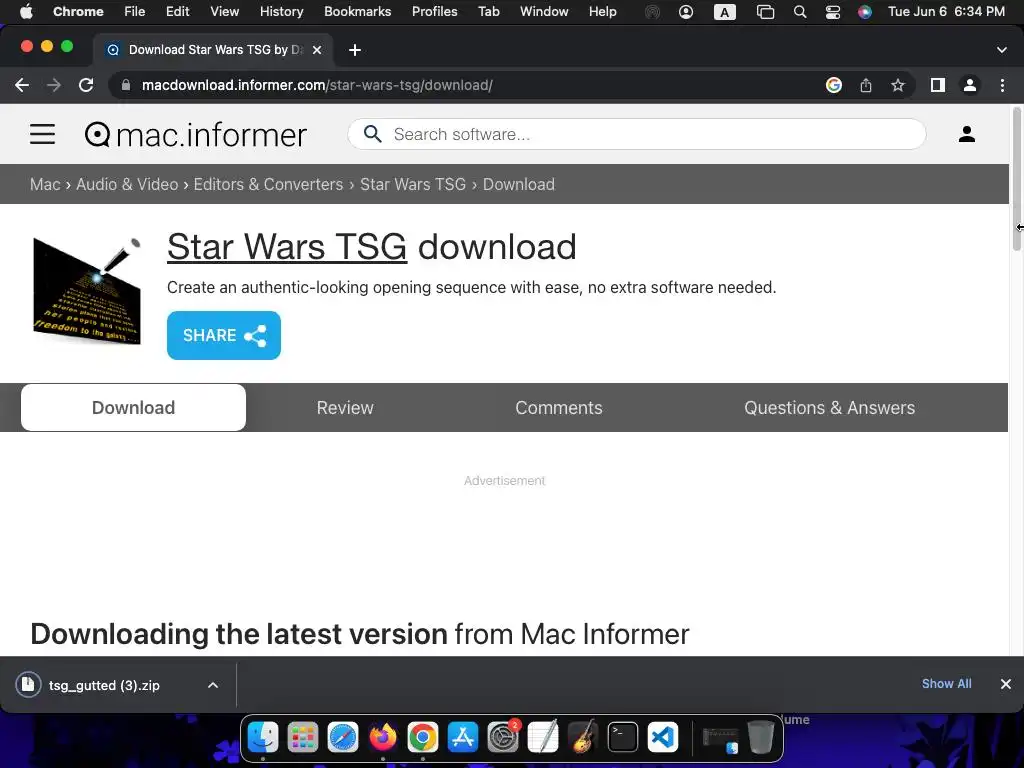Click the browser forward arrow

54,85
